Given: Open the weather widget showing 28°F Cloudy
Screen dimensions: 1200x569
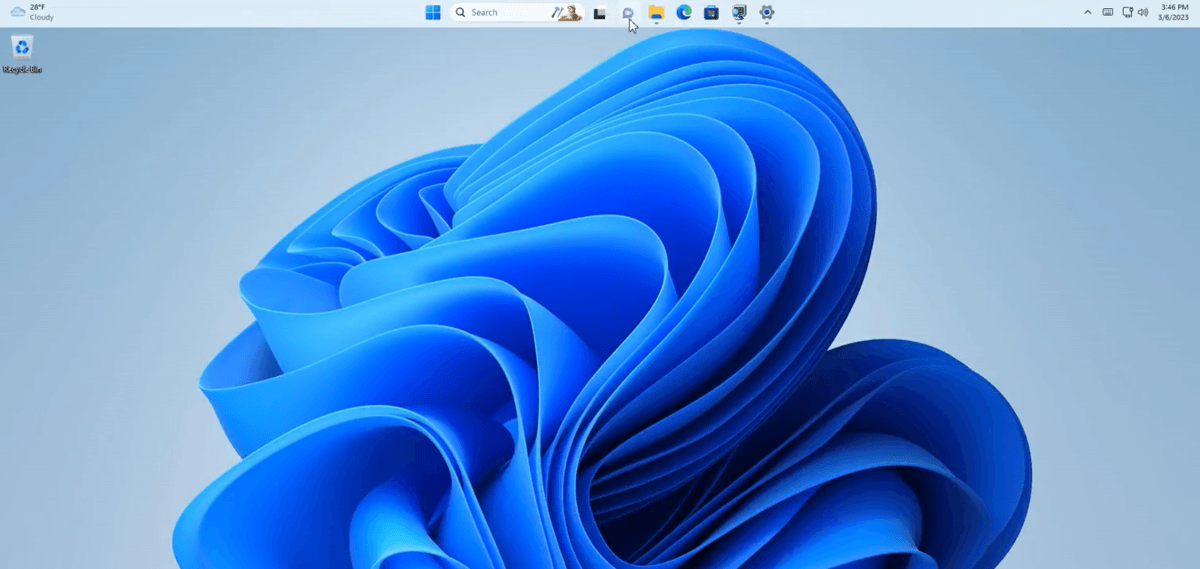Looking at the screenshot, I should click(x=32, y=12).
